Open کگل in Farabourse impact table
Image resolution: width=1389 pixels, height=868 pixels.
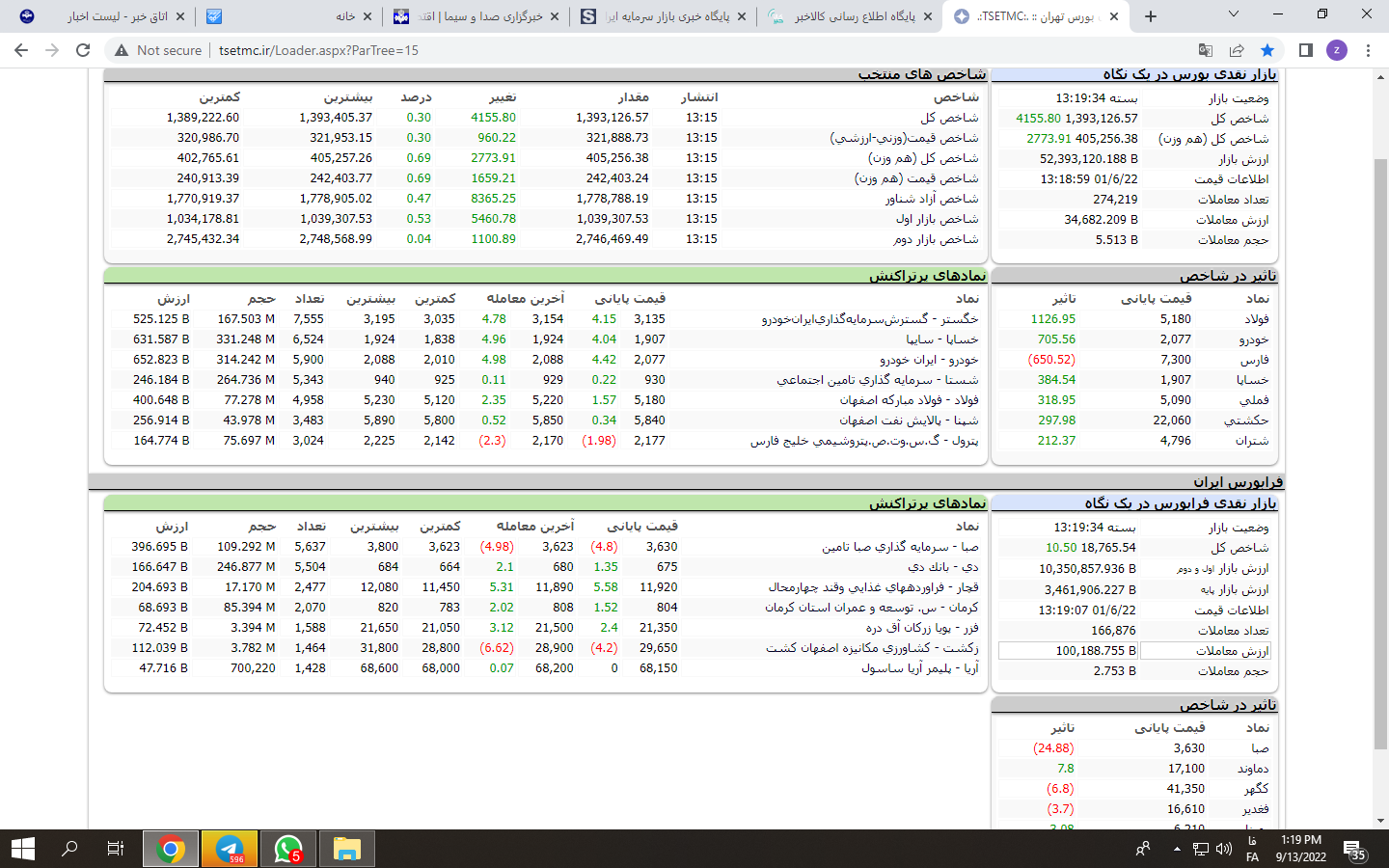tap(1256, 789)
